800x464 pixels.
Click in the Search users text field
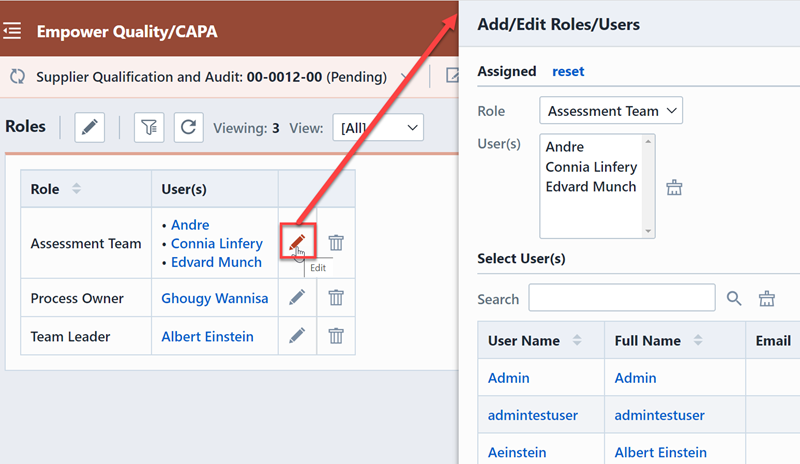click(x=621, y=298)
